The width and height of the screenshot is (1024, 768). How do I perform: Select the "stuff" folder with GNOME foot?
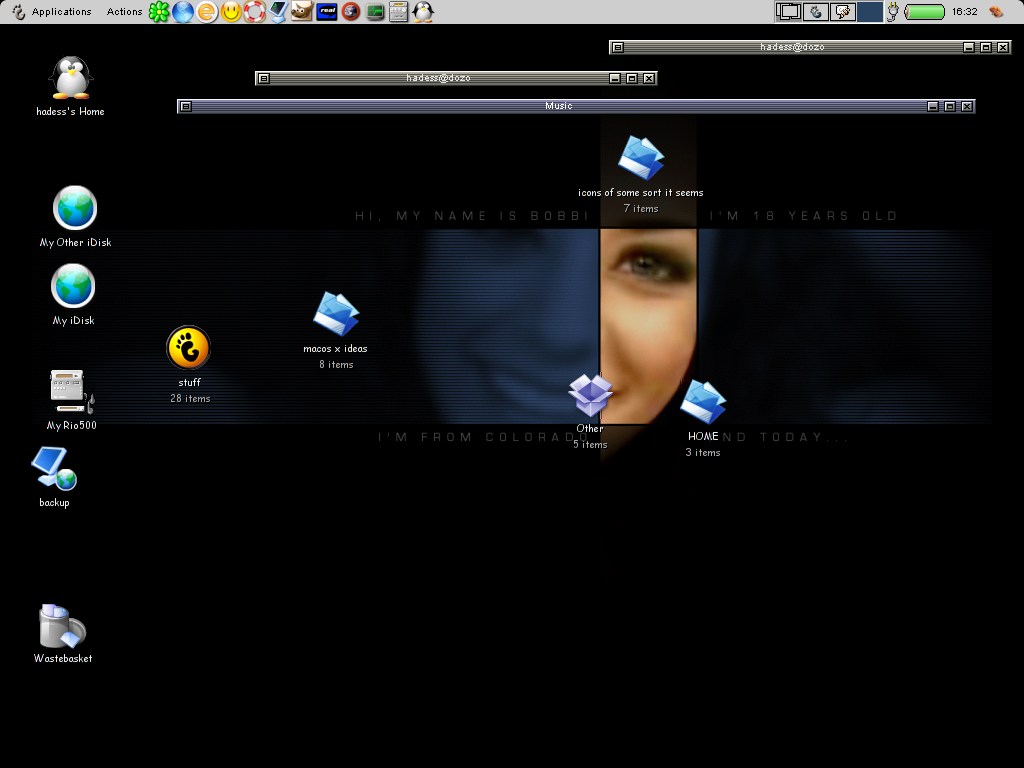pos(189,348)
